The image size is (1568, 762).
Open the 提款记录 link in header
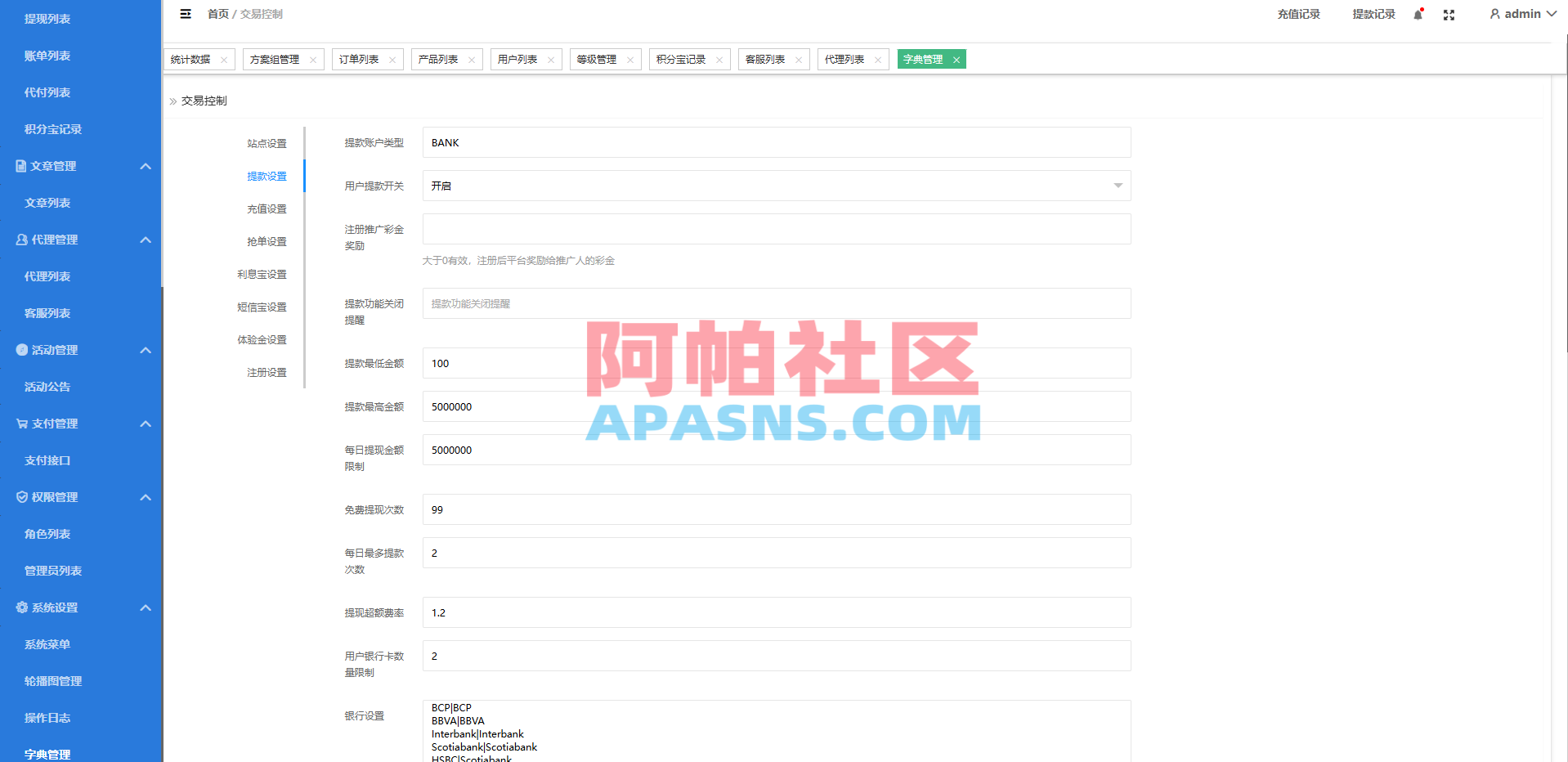click(x=1373, y=14)
